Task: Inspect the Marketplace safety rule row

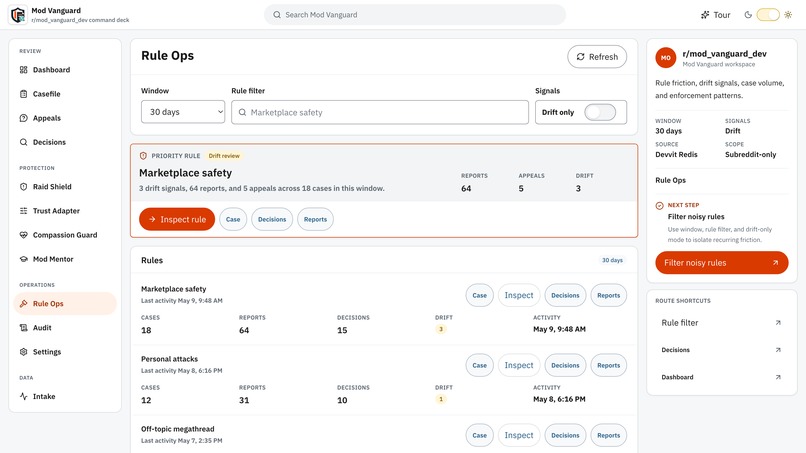Action: pyautogui.click(x=519, y=295)
